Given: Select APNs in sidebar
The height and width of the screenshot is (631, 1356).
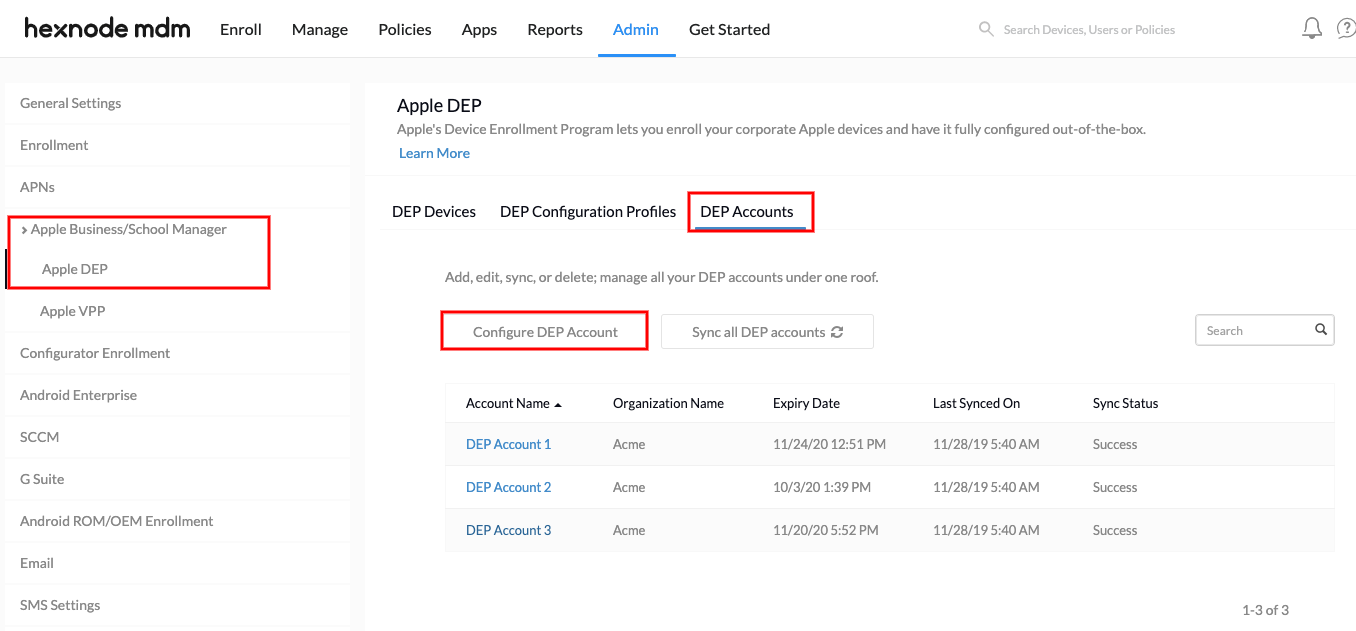Looking at the screenshot, I should (x=178, y=187).
